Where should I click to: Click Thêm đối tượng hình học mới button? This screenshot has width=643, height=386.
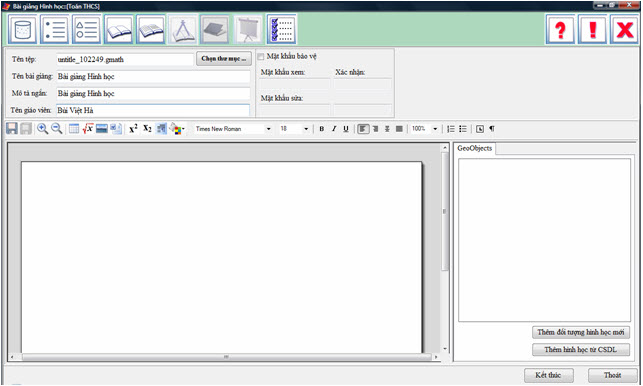tap(581, 332)
